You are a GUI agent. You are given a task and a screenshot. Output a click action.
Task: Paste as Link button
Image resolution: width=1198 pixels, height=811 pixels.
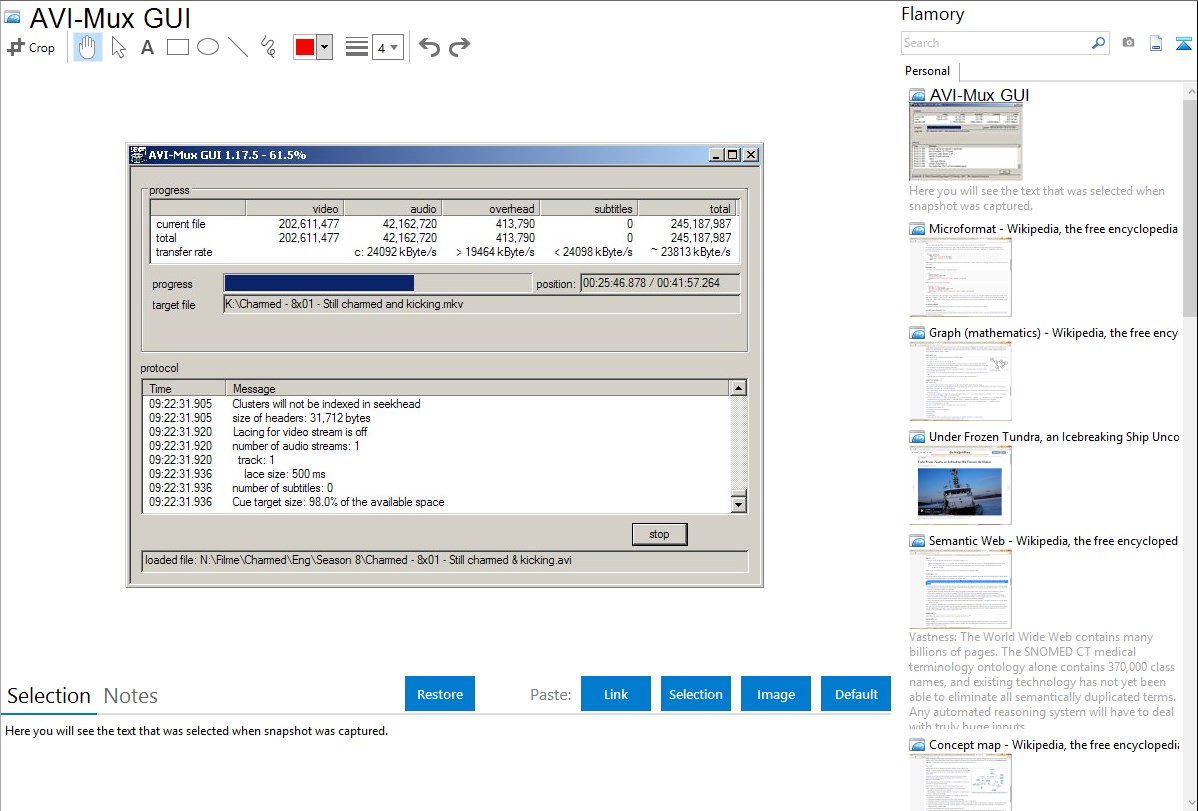[x=616, y=694]
